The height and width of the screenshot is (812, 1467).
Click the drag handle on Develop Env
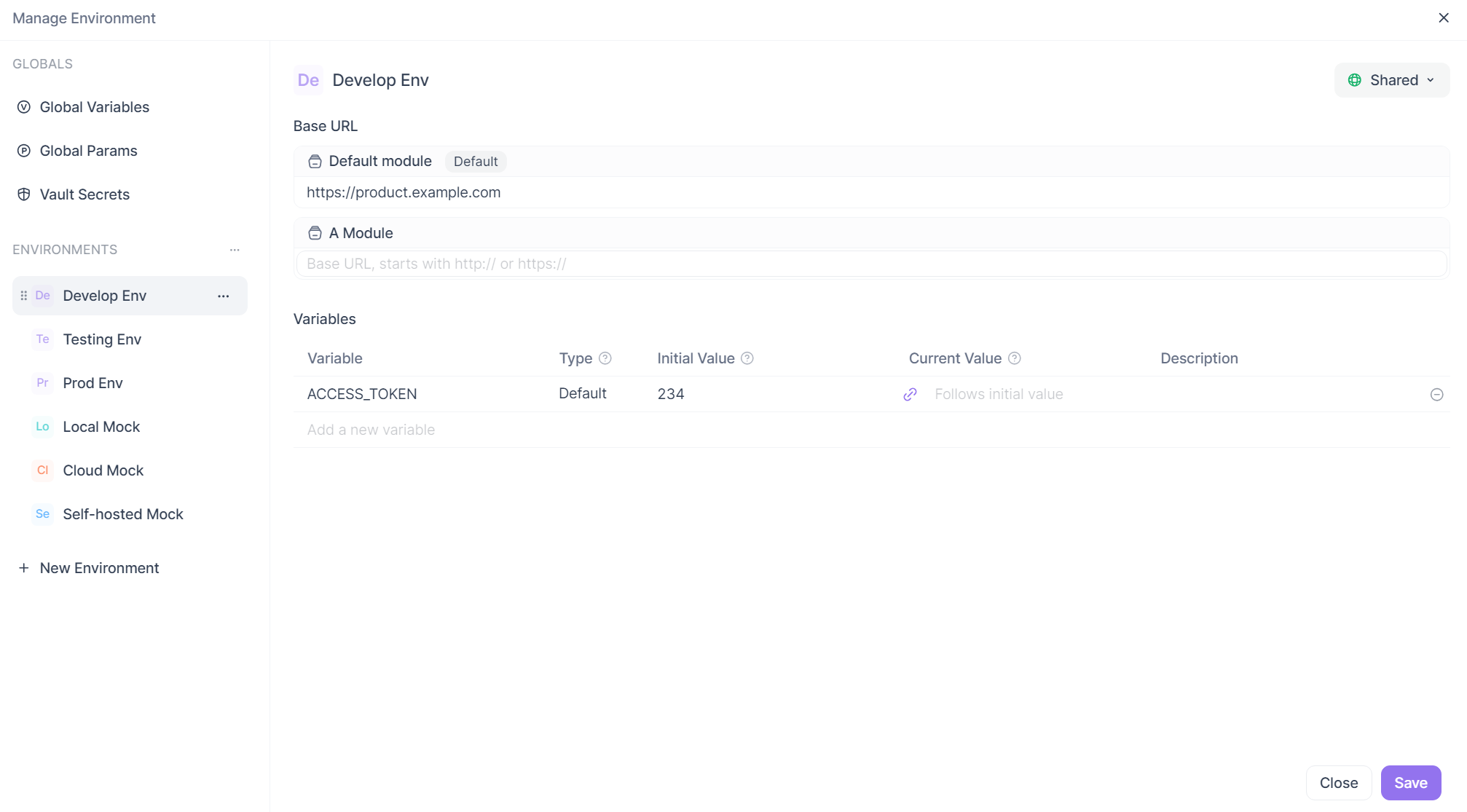[x=24, y=295]
